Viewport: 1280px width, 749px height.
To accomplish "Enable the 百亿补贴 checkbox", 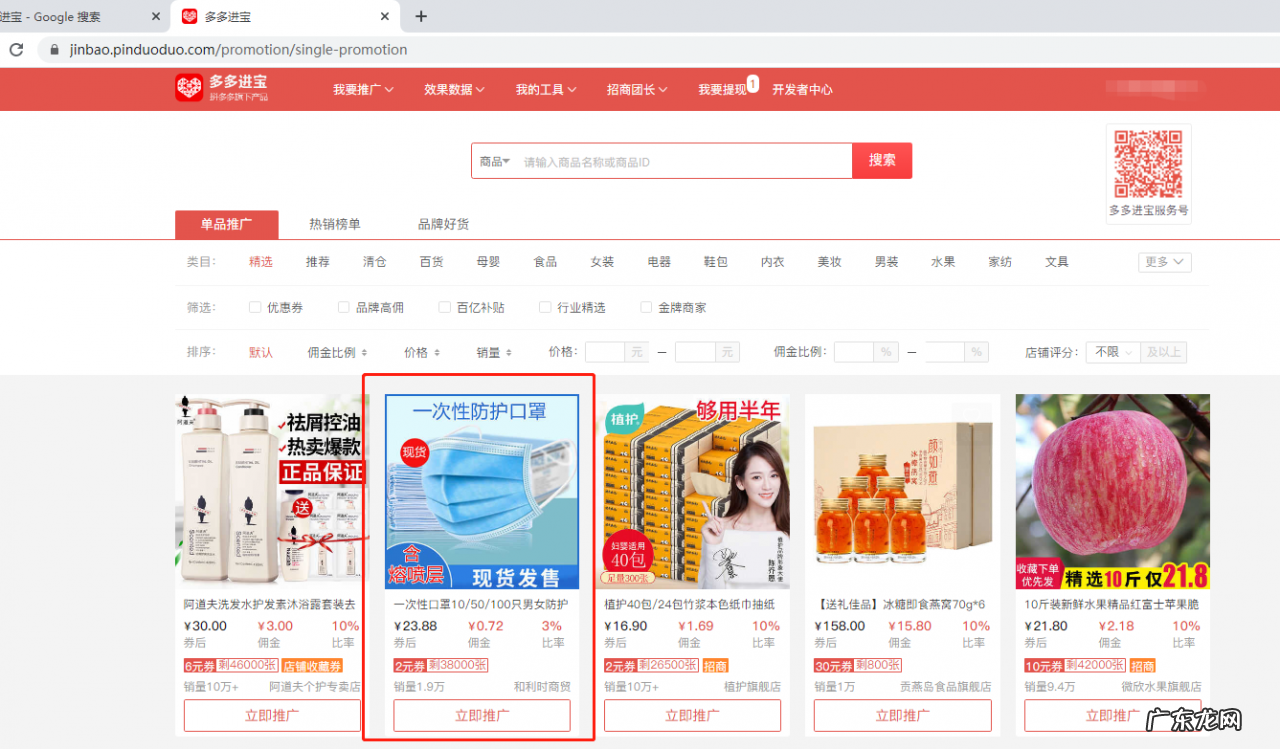I will click(x=444, y=307).
